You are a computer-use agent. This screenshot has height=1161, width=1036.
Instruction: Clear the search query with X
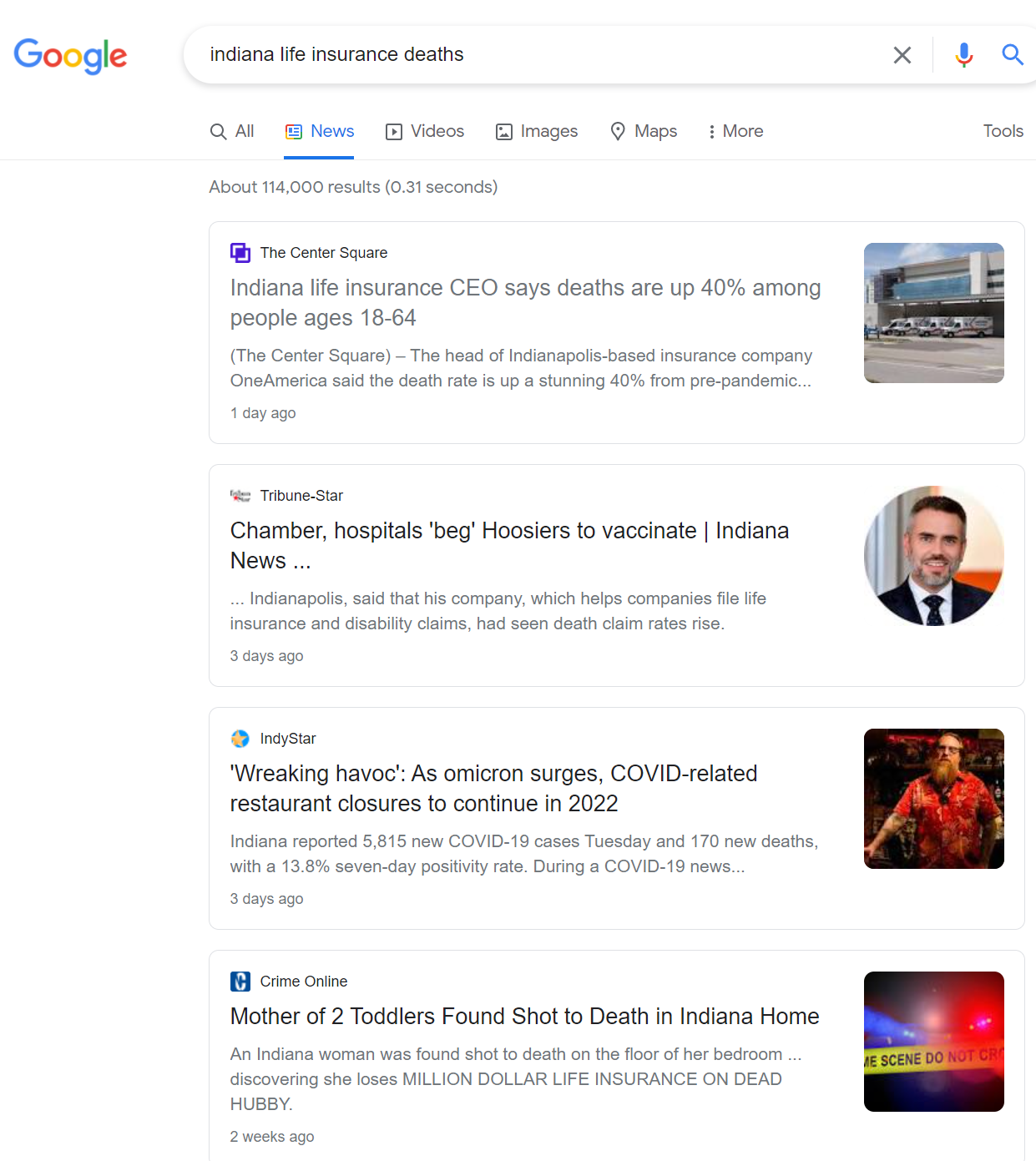point(902,55)
